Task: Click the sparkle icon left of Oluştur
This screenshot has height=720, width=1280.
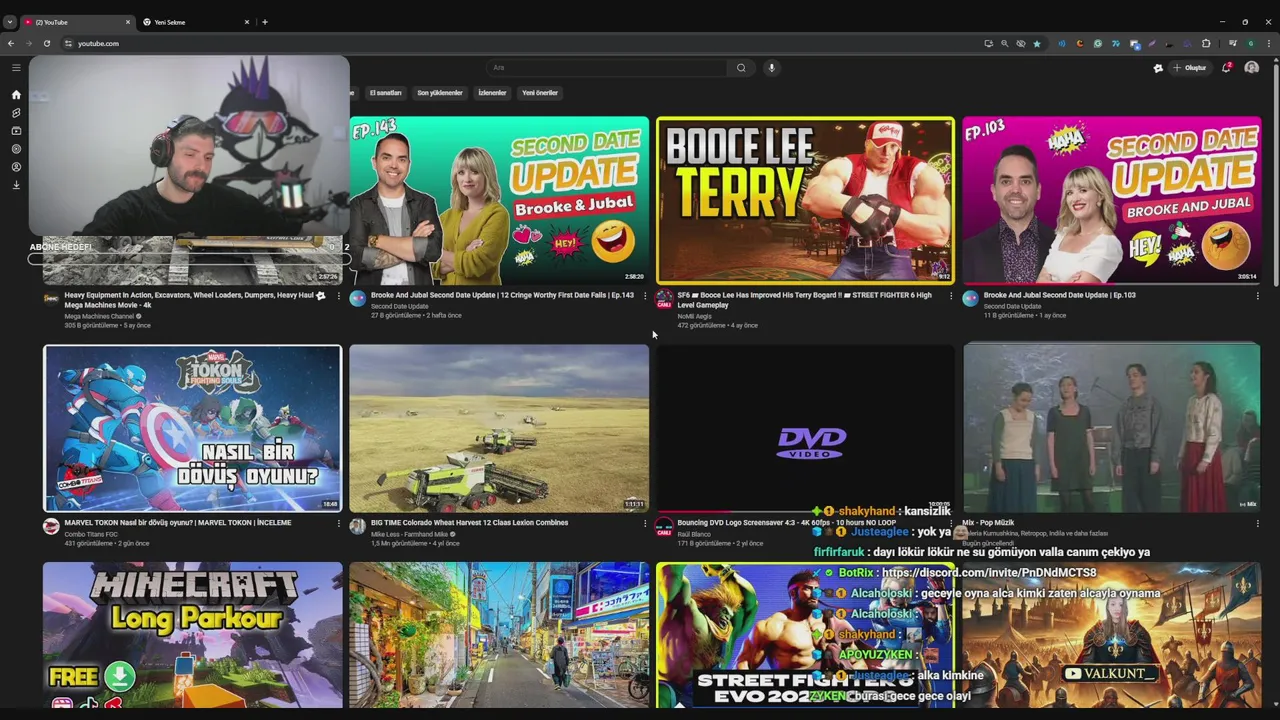Action: click(x=1158, y=68)
